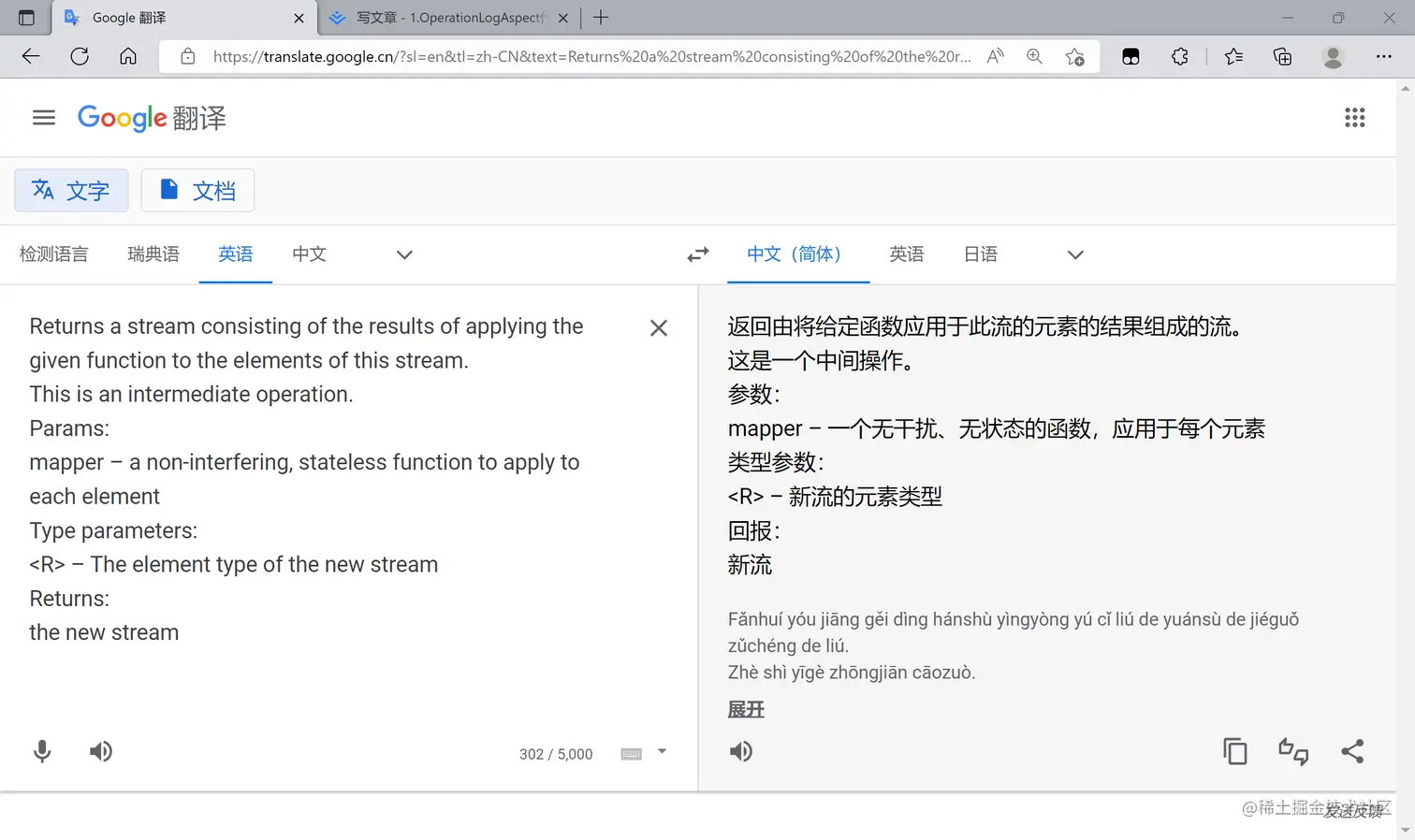Screen dimensions: 1415x840
Task: Select 英语 as target language
Action: 907,254
